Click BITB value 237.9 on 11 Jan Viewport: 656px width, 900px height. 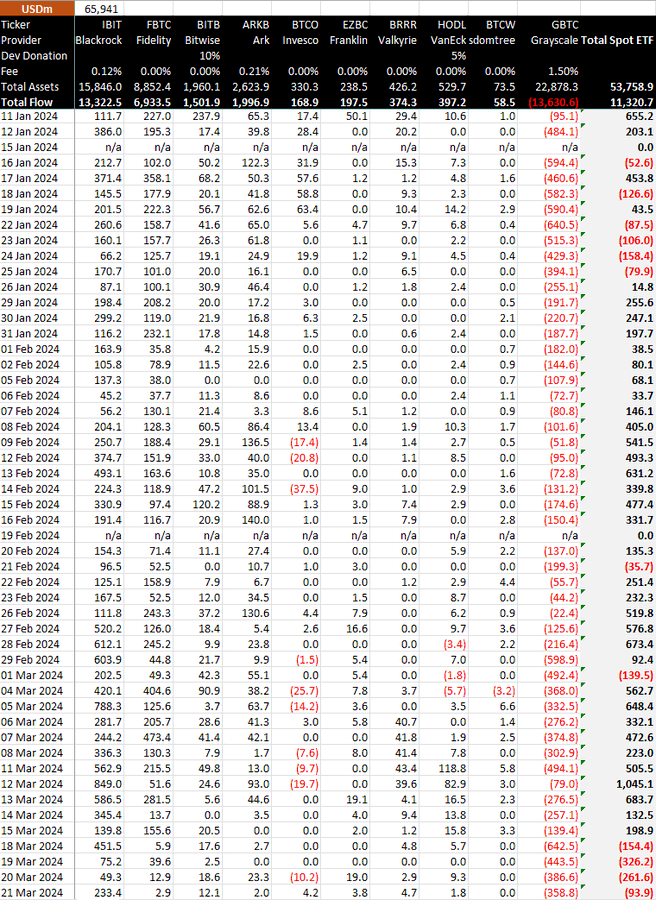point(207,116)
